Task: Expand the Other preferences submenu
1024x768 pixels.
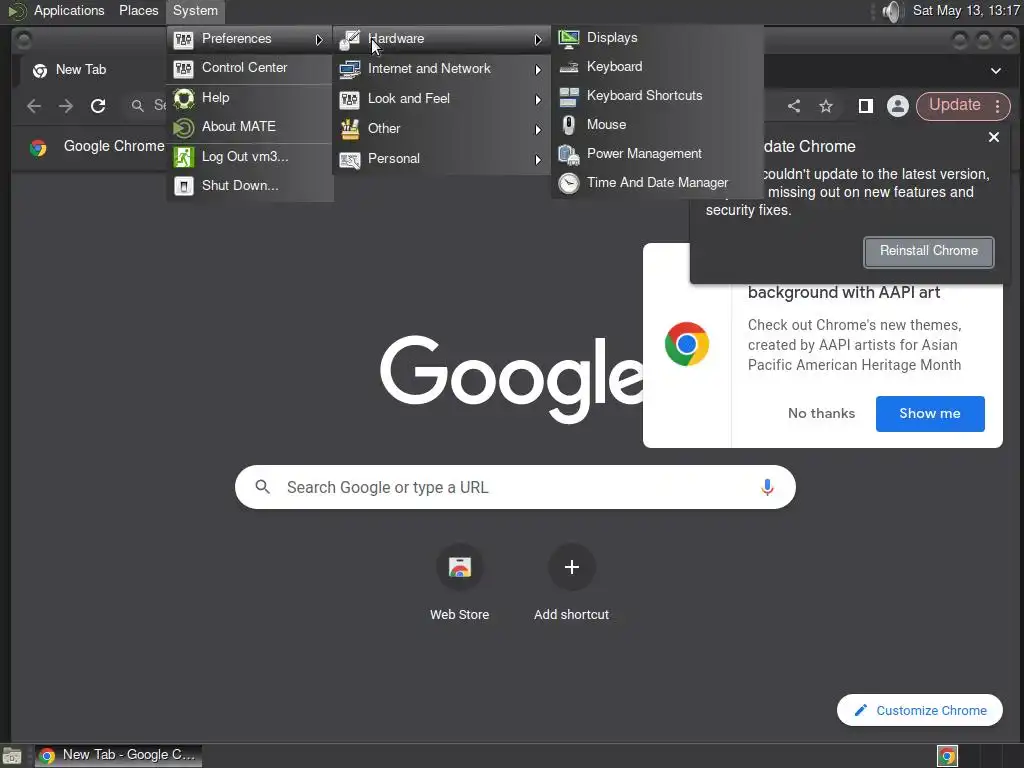Action: pos(442,129)
